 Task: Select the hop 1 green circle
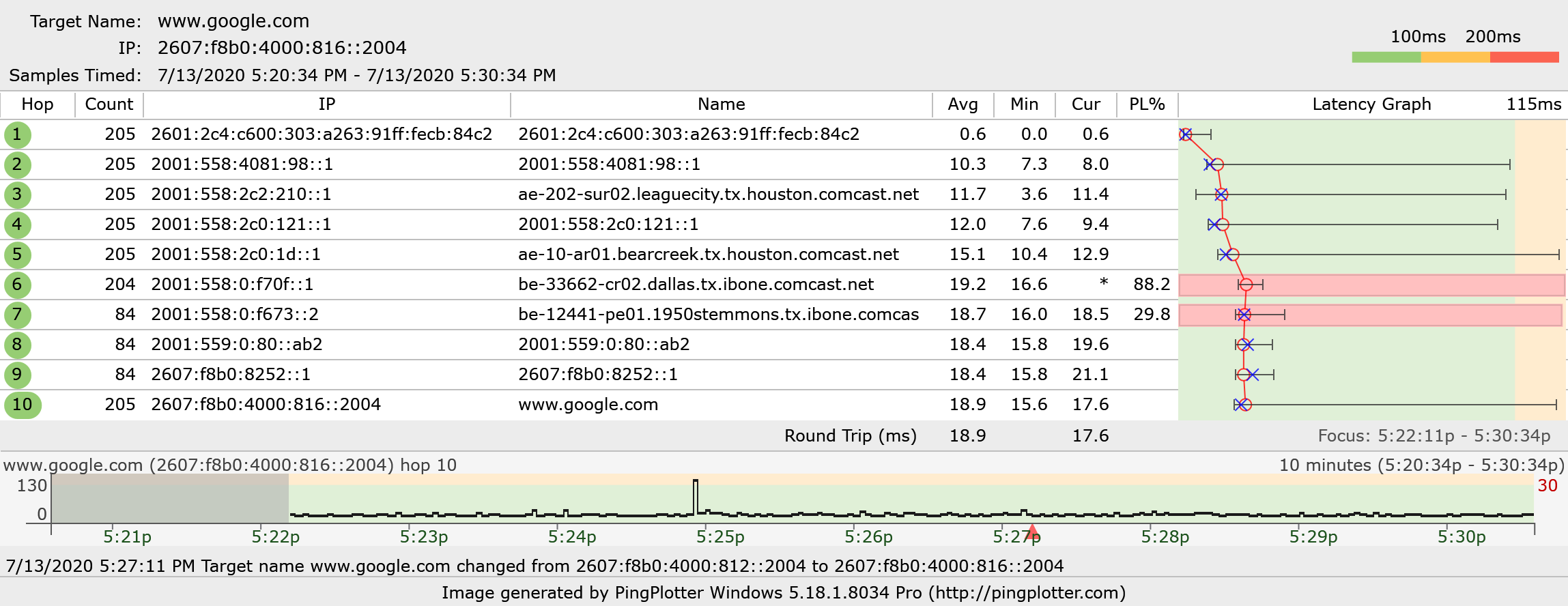(x=17, y=134)
